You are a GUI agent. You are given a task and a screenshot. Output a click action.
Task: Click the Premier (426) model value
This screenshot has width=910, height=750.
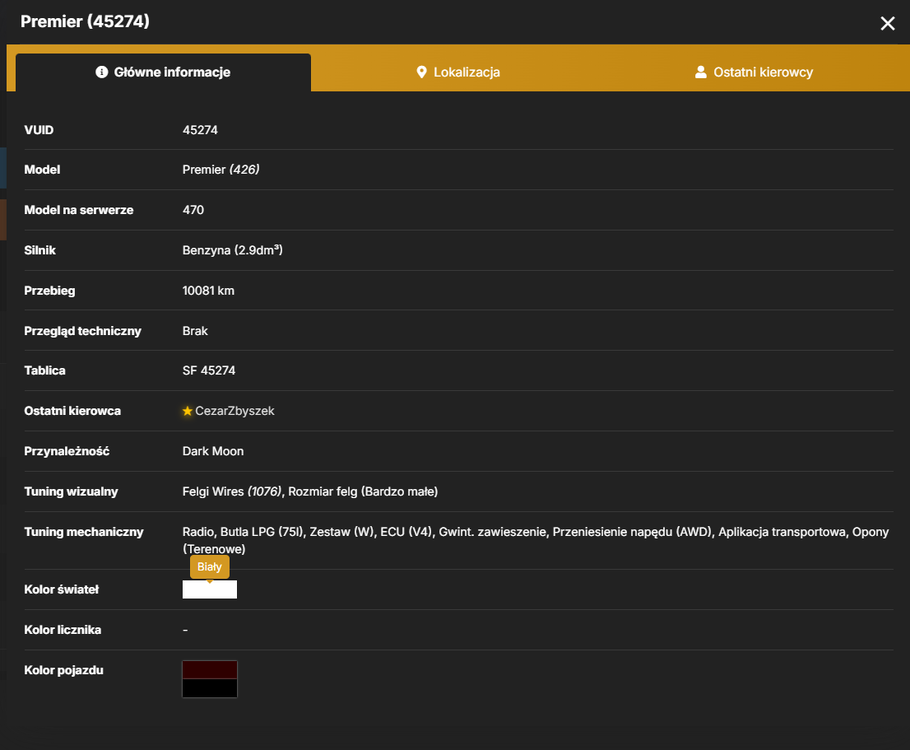(221, 170)
